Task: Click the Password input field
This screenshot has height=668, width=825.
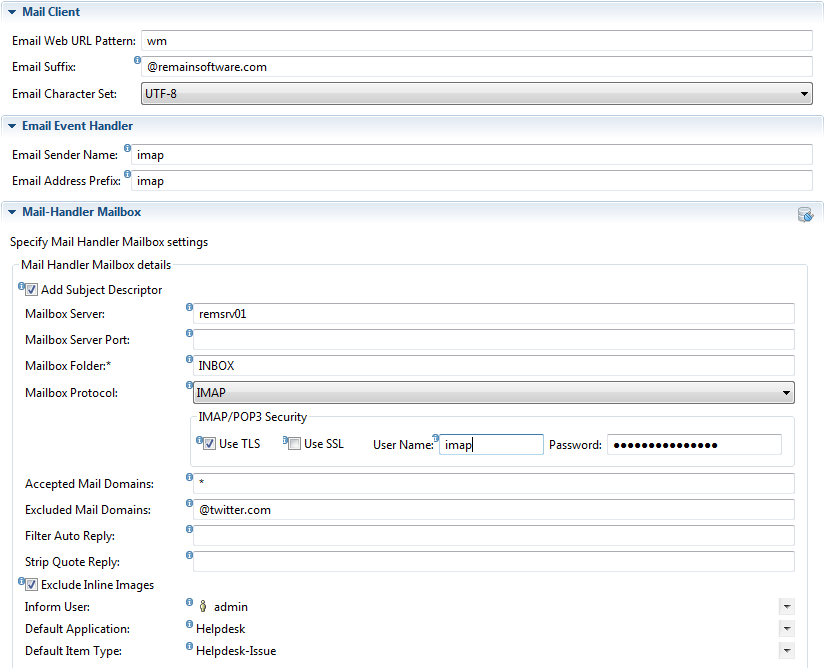Action: point(694,445)
